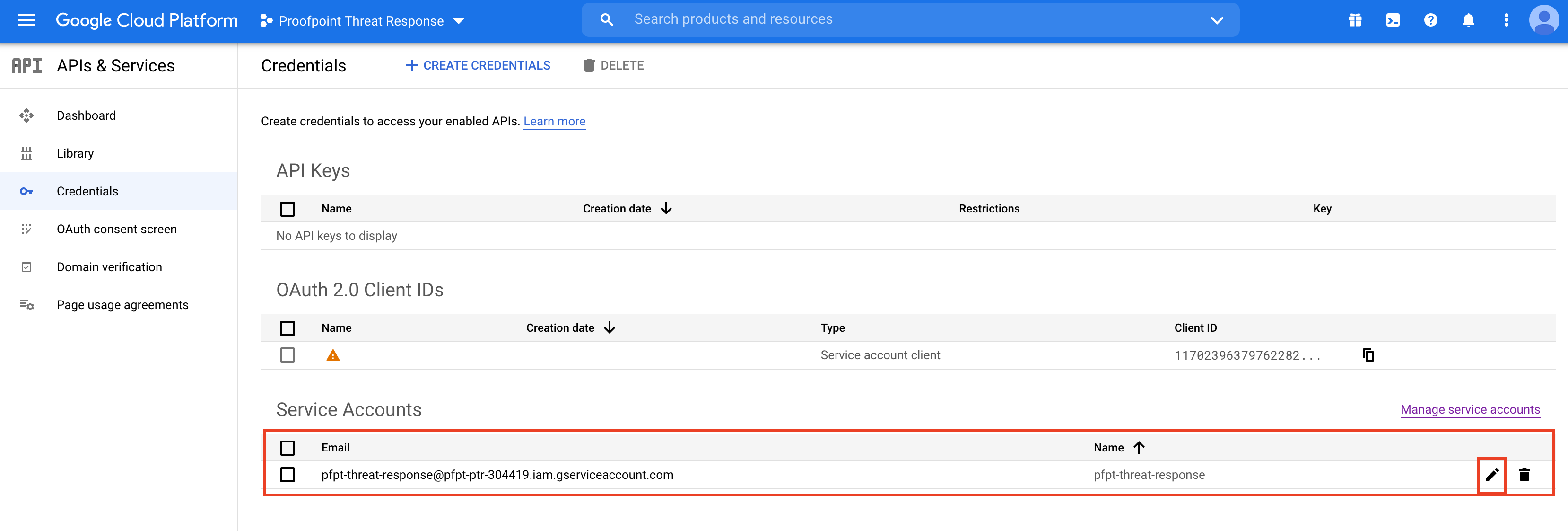Follow Manage service accounts link
This screenshot has height=531, width=1568.
[1469, 410]
